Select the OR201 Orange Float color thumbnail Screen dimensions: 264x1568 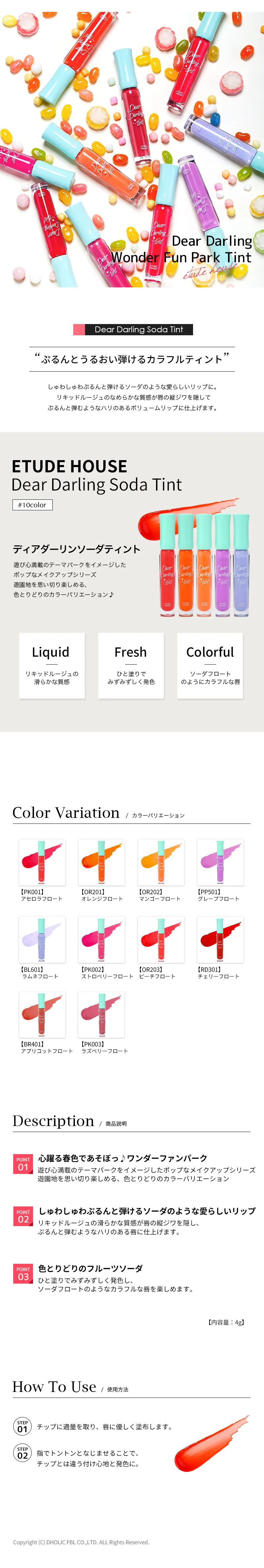click(x=102, y=862)
